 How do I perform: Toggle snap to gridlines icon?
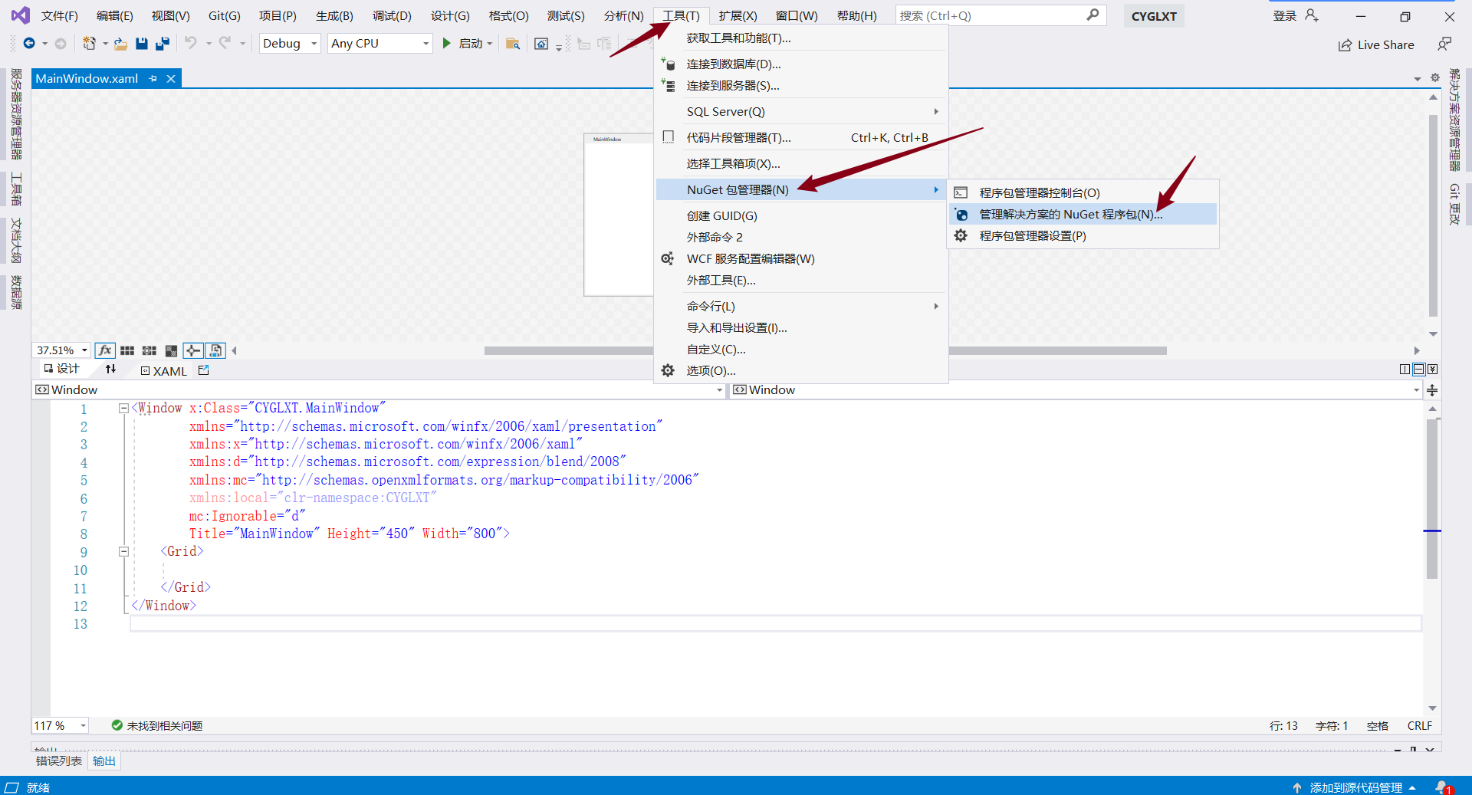(x=149, y=350)
